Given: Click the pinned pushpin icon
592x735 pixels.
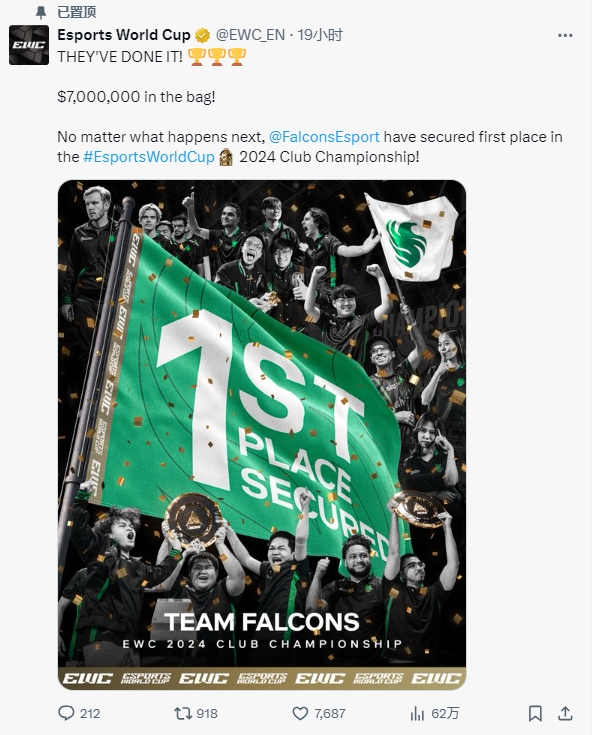Looking at the screenshot, I should pyautogui.click(x=41, y=12).
